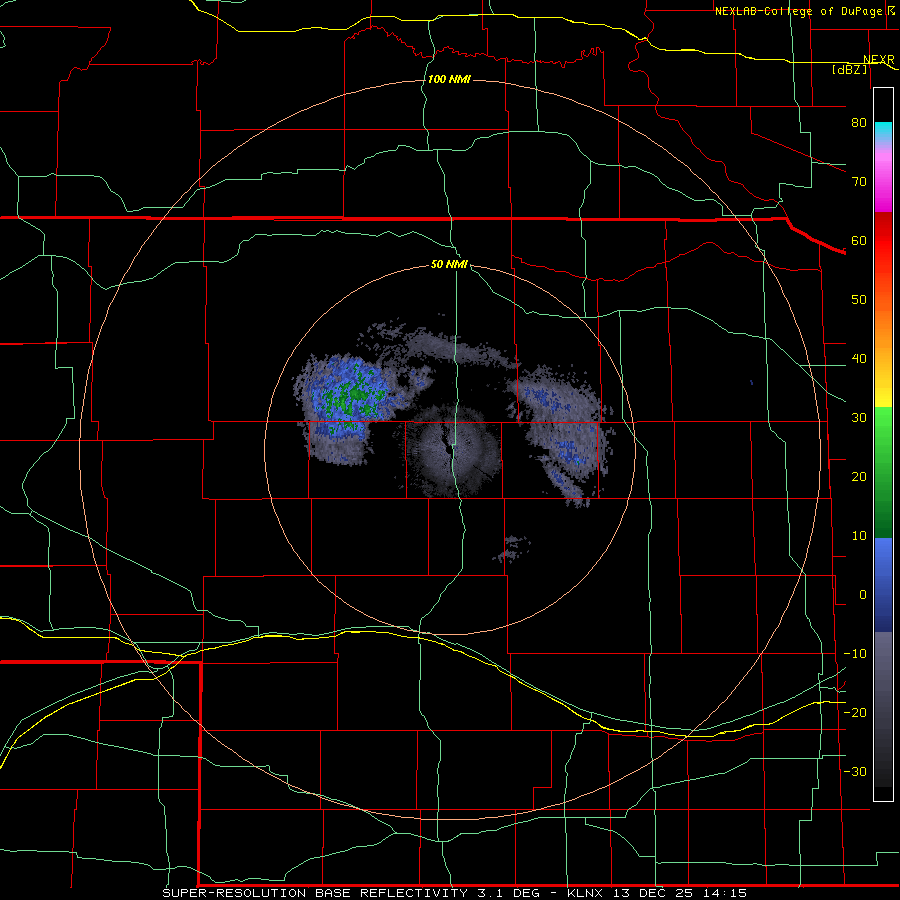Click the 0 dBZ scale label
The image size is (900, 900).
863,595
